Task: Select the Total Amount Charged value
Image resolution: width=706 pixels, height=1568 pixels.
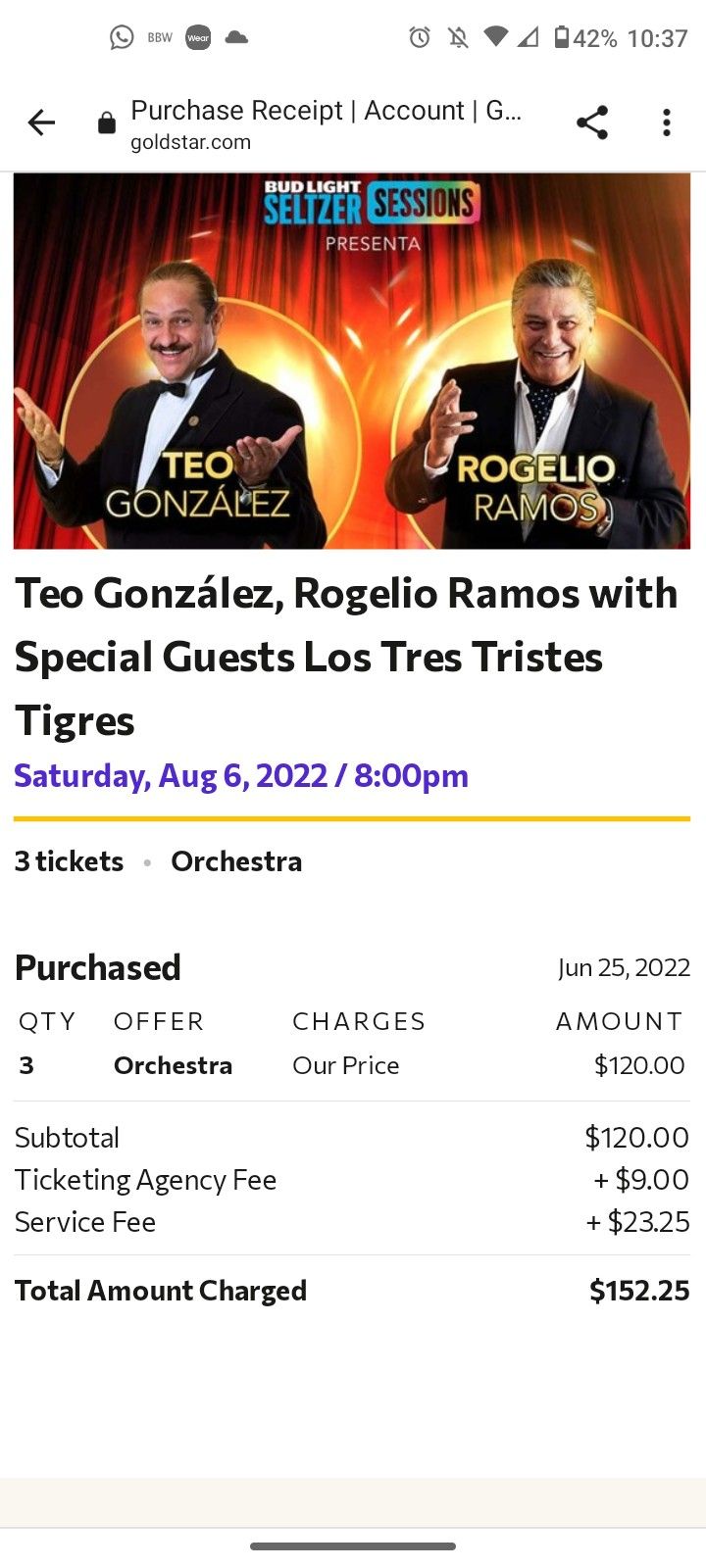Action: (639, 1291)
